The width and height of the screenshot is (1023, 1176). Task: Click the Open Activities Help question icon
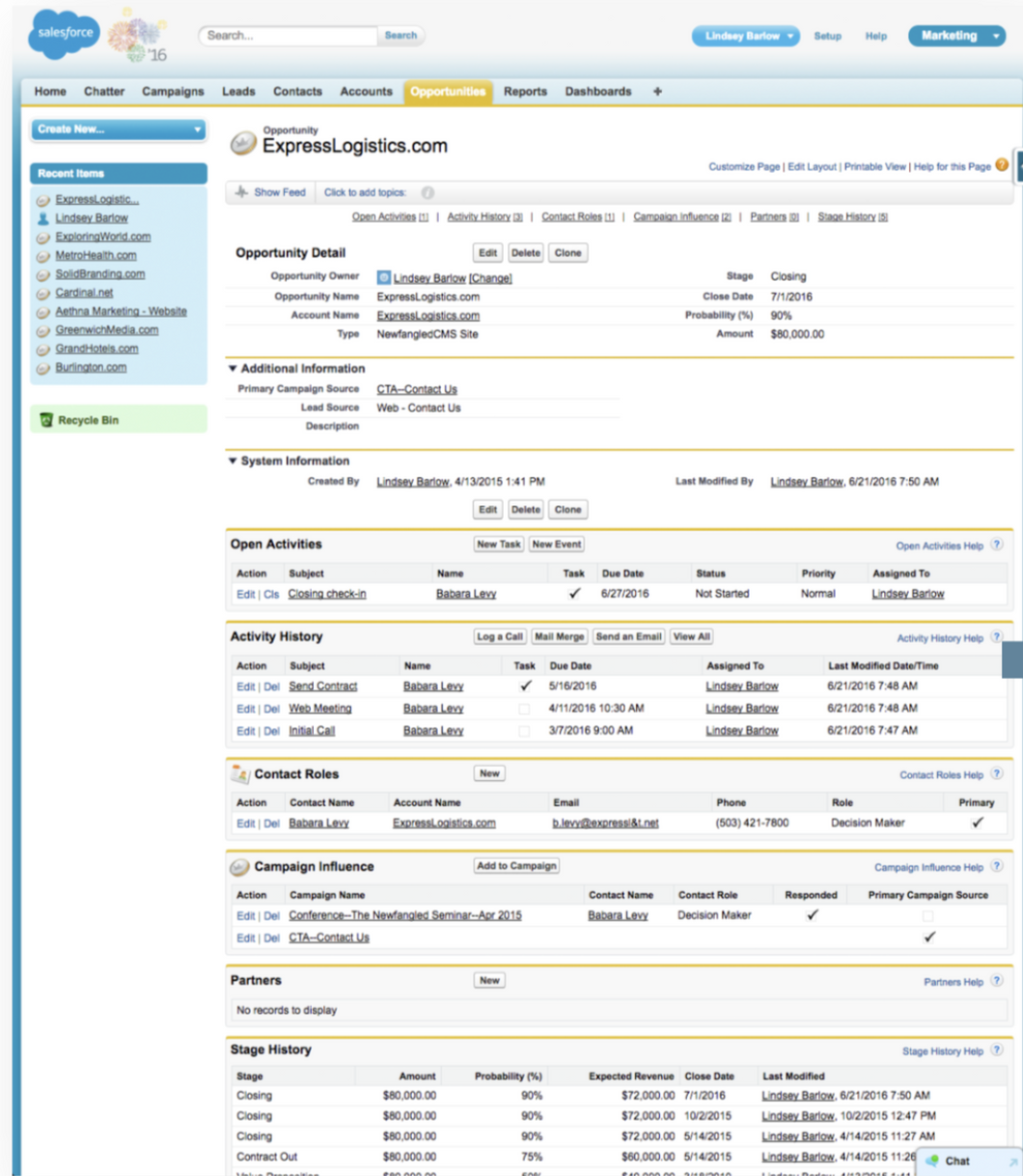[996, 545]
